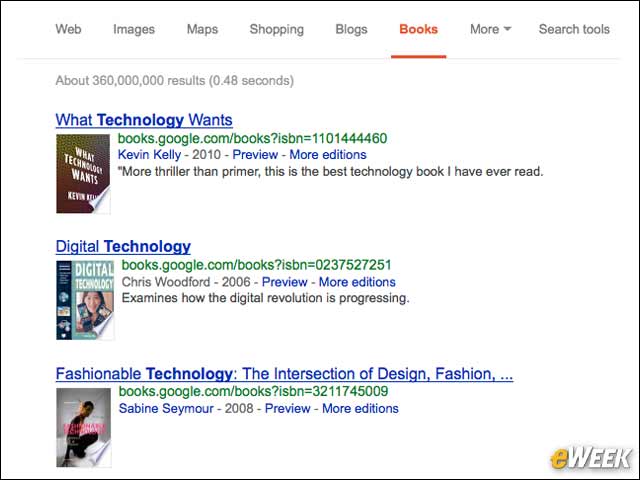
Task: Click the What Technology Wants book cover
Action: tap(83, 173)
